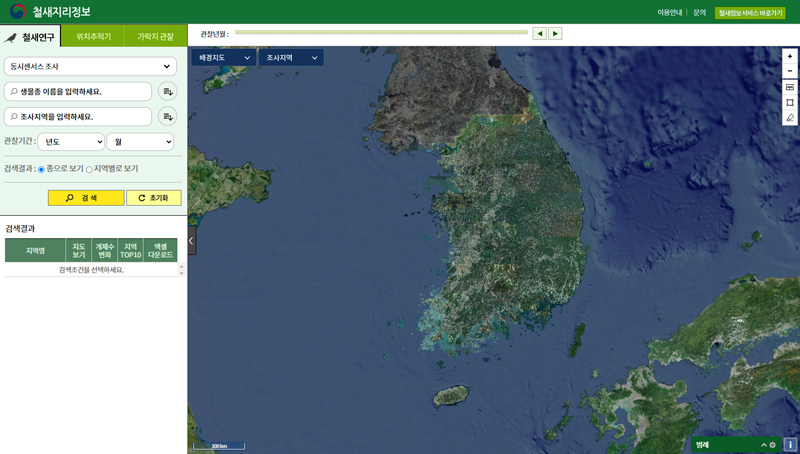Zoom out the map with minus button
The height and width of the screenshot is (454, 800).
click(x=790, y=71)
